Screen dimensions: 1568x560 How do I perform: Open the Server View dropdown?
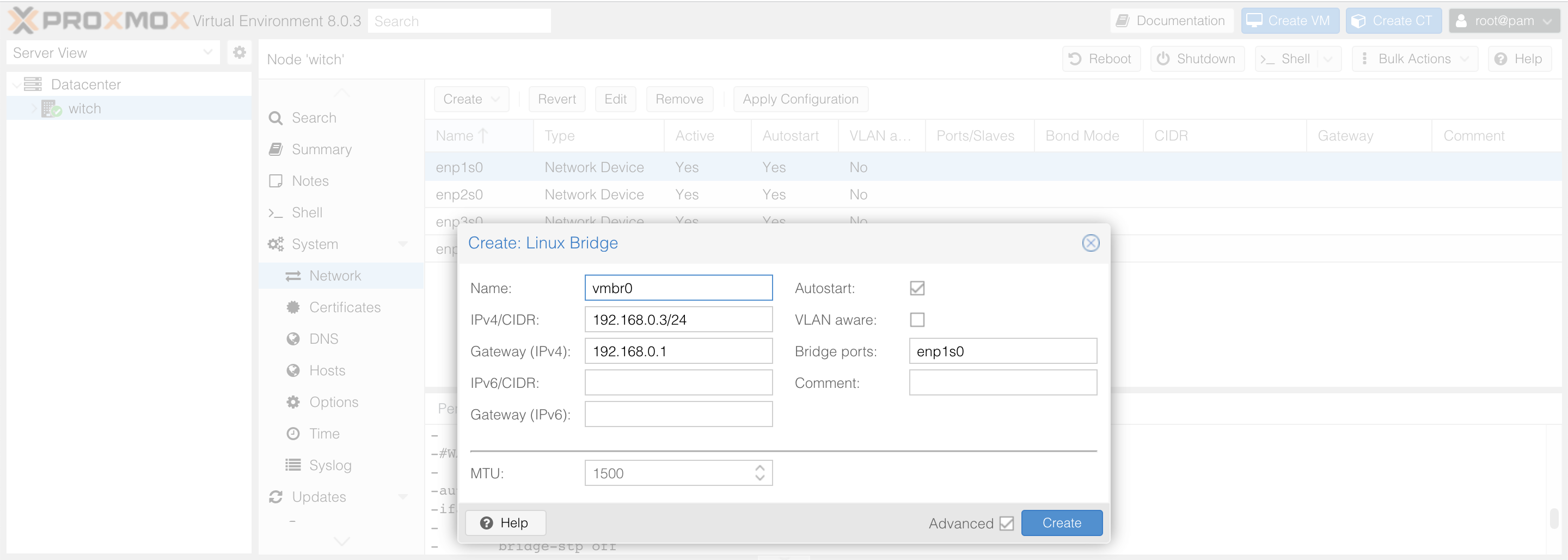pos(113,53)
